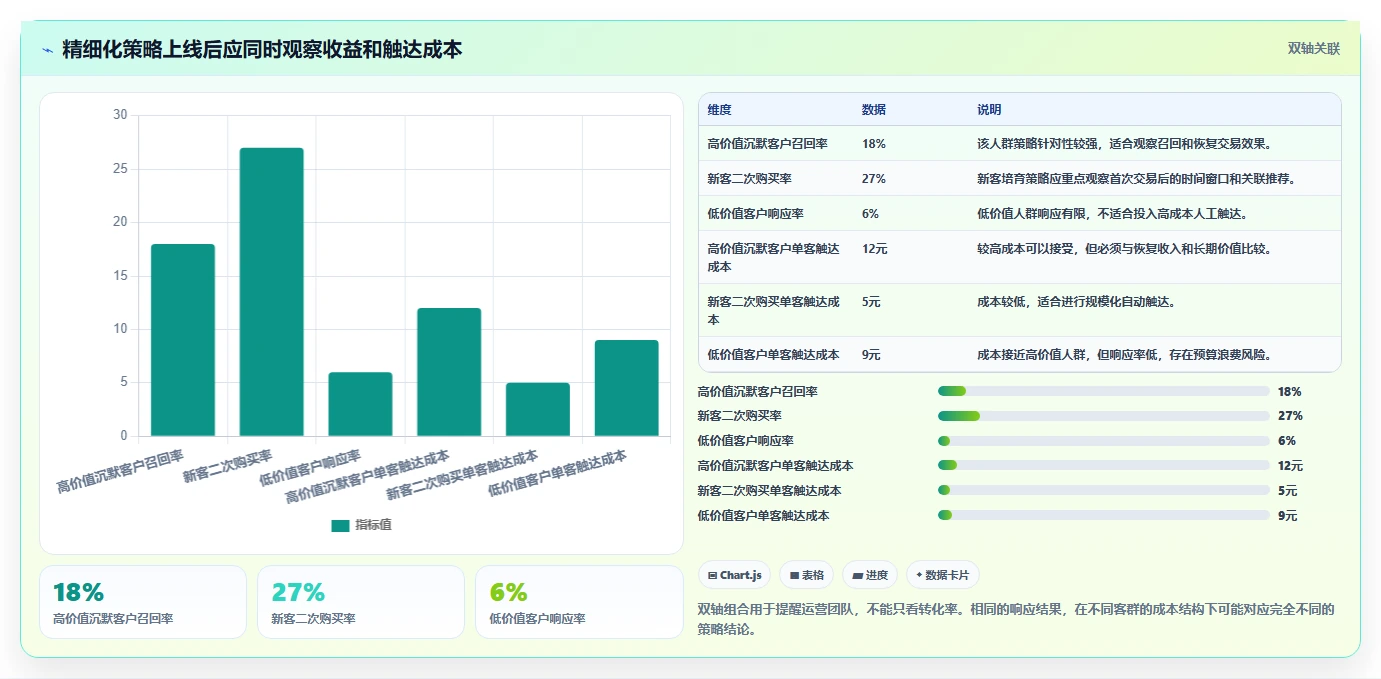Click the 高价值沉默客户召回率 progress bar
This screenshot has width=1381, height=679.
tap(1104, 391)
